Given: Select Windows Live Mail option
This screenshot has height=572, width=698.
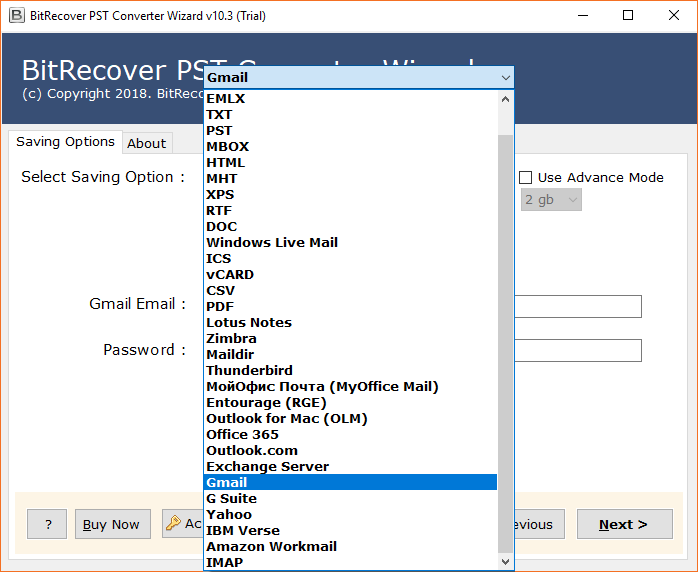Looking at the screenshot, I should 350,243.
